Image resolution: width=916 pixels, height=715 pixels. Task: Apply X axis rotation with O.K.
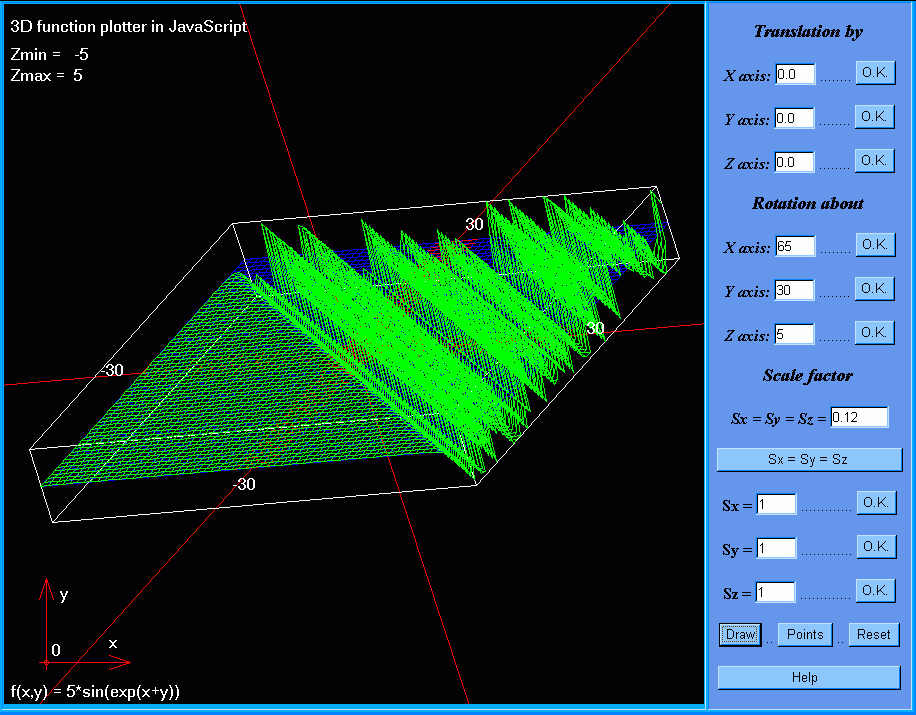pos(874,245)
